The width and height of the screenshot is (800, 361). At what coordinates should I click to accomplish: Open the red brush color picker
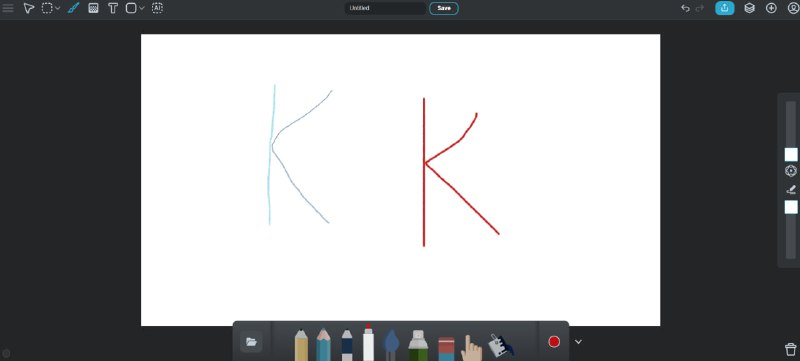tap(554, 342)
